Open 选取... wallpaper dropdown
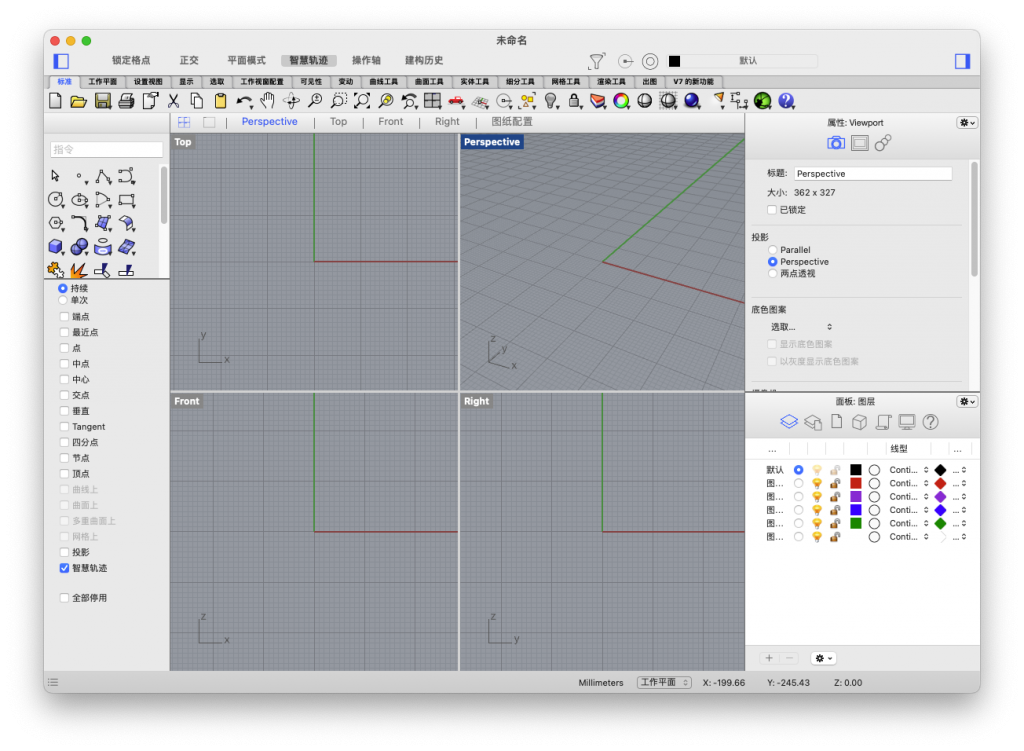Image resolution: width=1024 pixels, height=751 pixels. (801, 327)
